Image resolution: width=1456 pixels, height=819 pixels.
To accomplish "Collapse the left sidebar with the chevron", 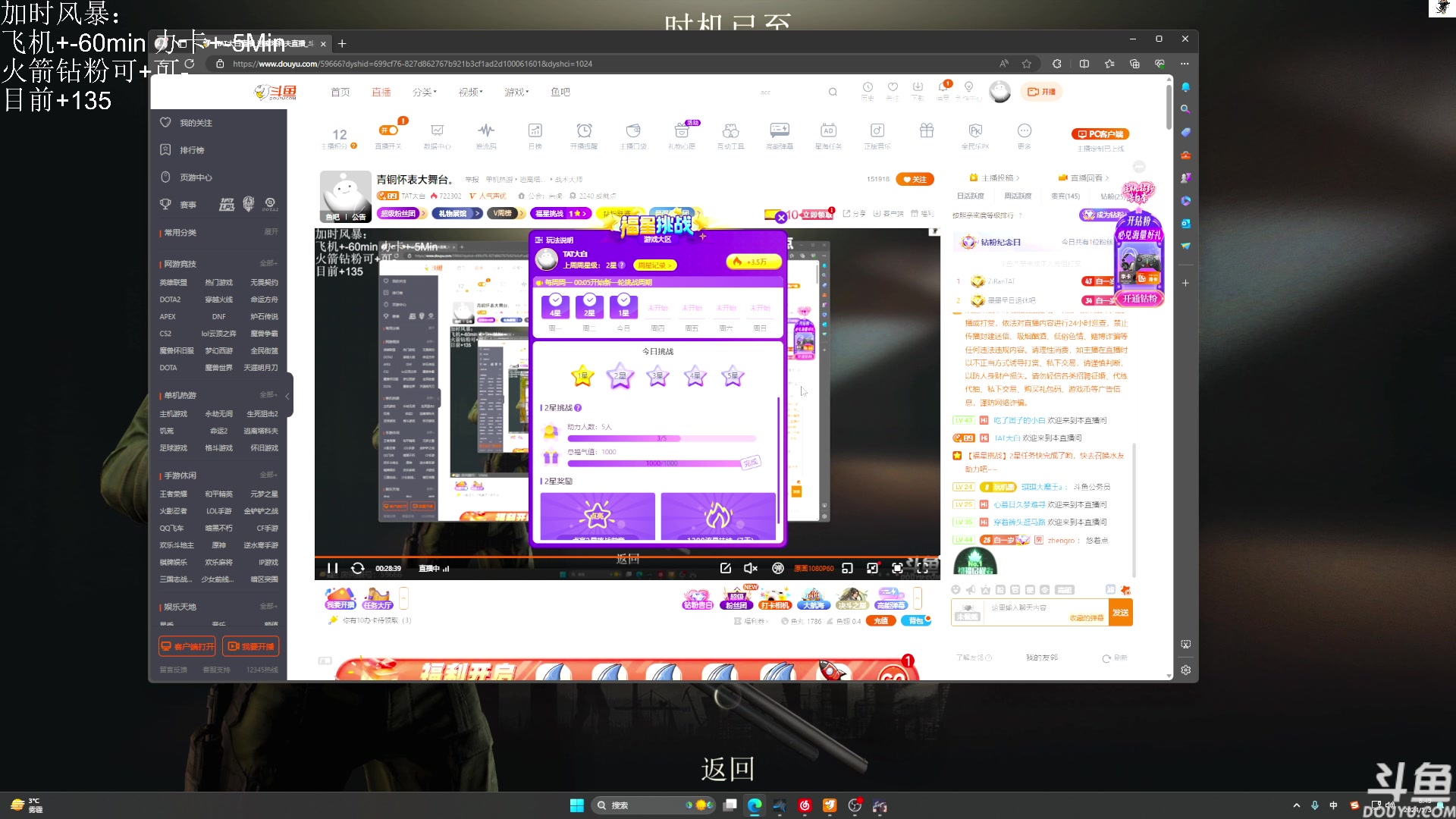I will click(287, 395).
